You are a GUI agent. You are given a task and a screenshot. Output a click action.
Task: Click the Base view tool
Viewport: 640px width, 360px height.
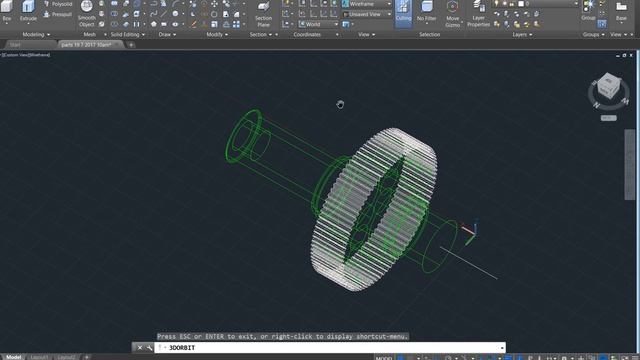pos(621,11)
